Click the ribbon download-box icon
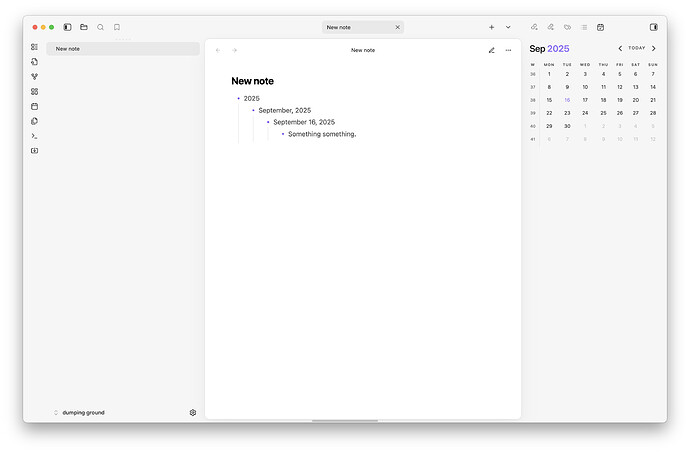 (x=34, y=151)
